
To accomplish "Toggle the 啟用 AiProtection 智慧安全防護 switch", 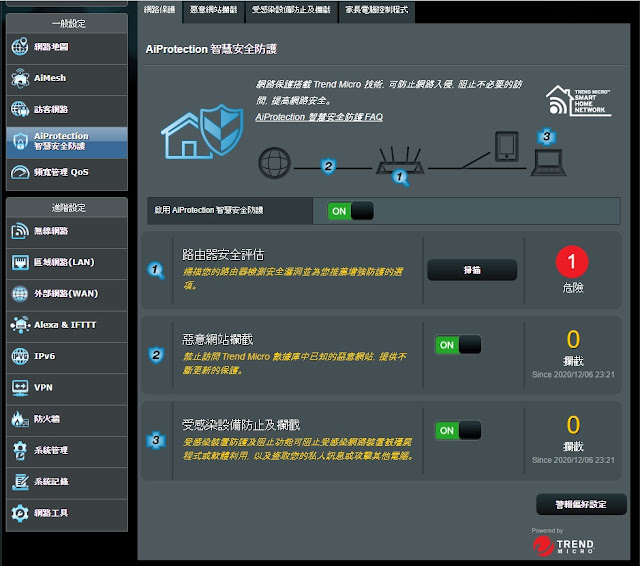I will pos(351,211).
